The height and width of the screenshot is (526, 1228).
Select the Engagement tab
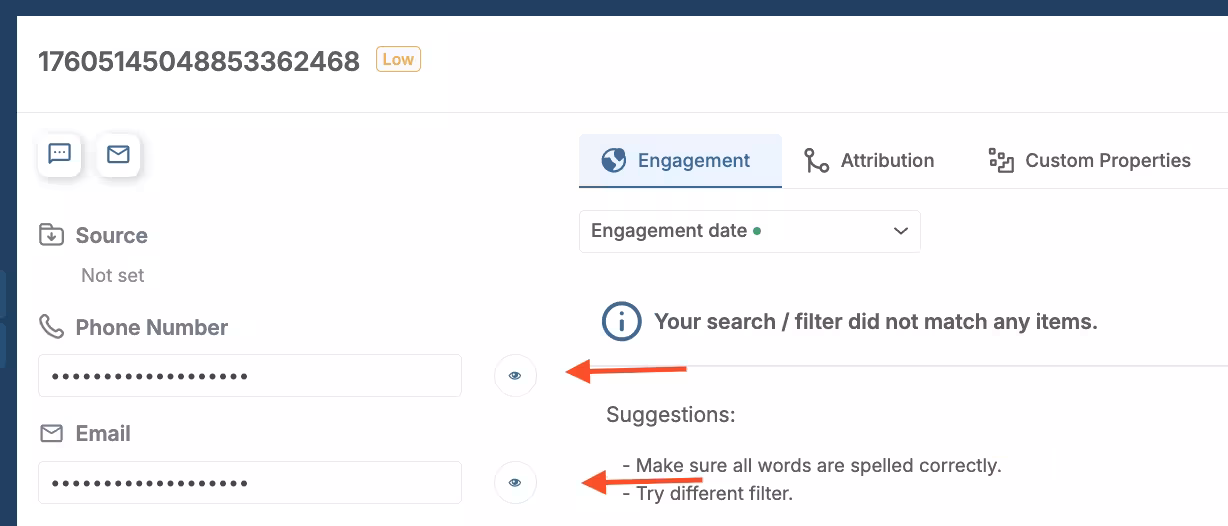click(x=680, y=160)
